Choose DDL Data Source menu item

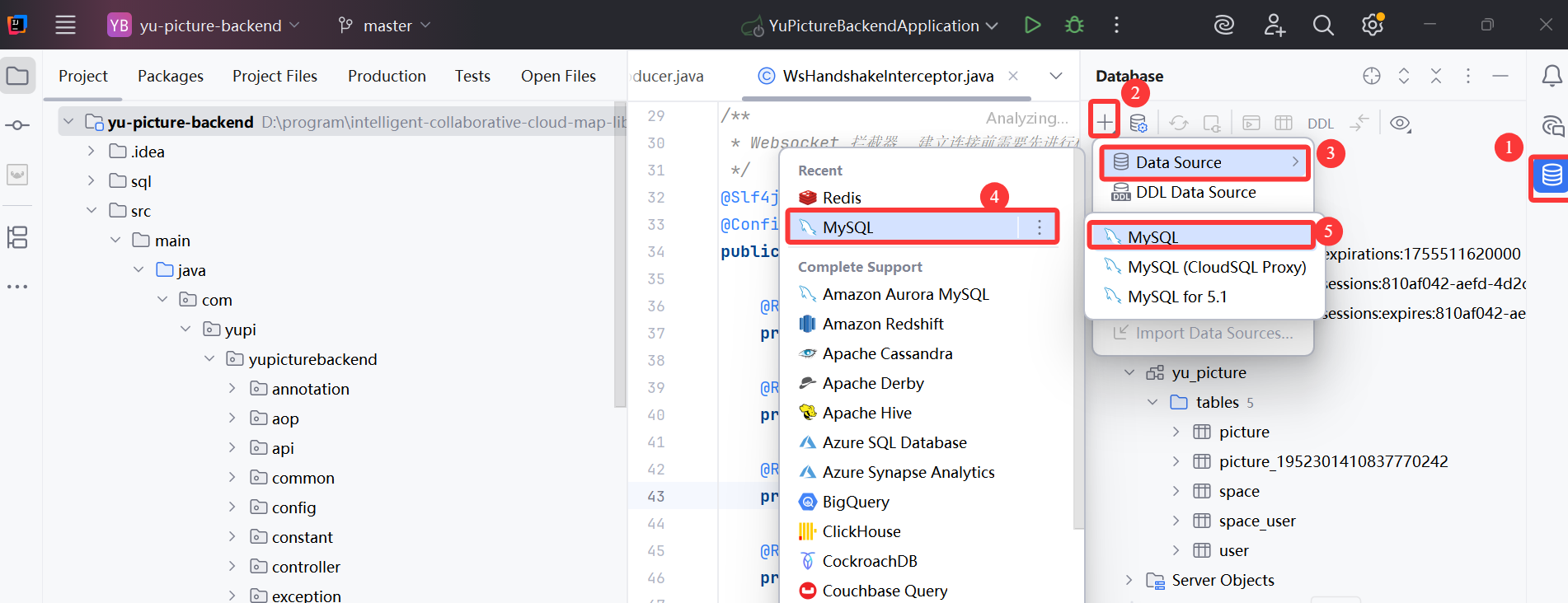1195,192
